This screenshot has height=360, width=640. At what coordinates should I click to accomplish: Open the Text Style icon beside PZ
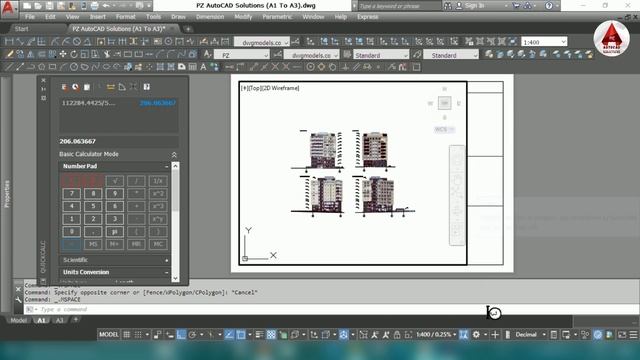pos(207,54)
